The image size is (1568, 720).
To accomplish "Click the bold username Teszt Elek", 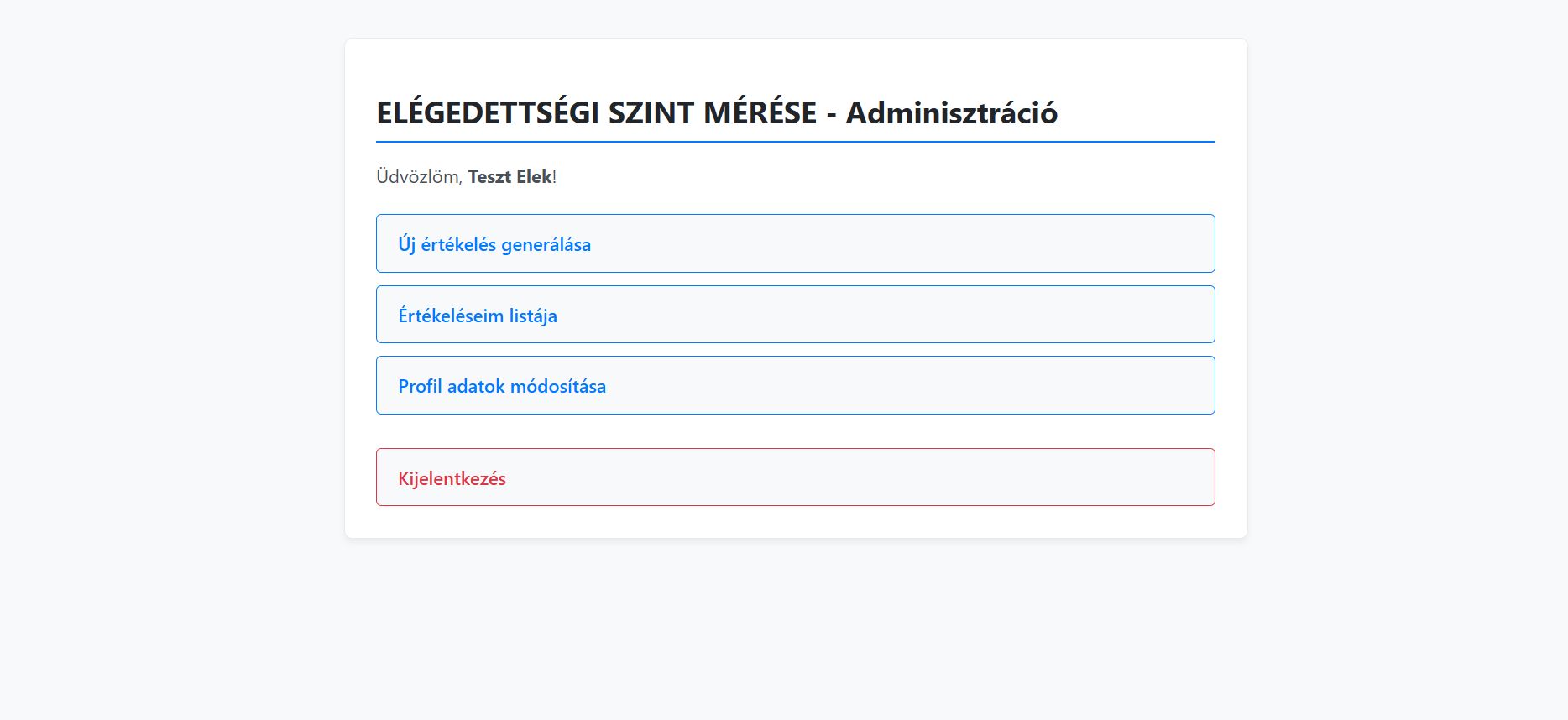I will click(x=510, y=177).
